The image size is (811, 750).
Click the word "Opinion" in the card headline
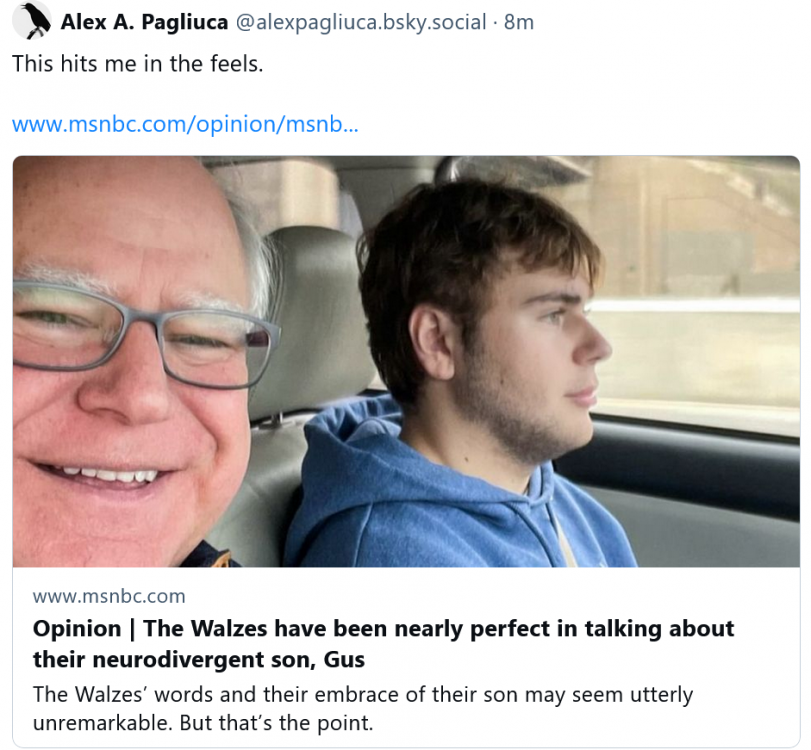pyautogui.click(x=78, y=629)
